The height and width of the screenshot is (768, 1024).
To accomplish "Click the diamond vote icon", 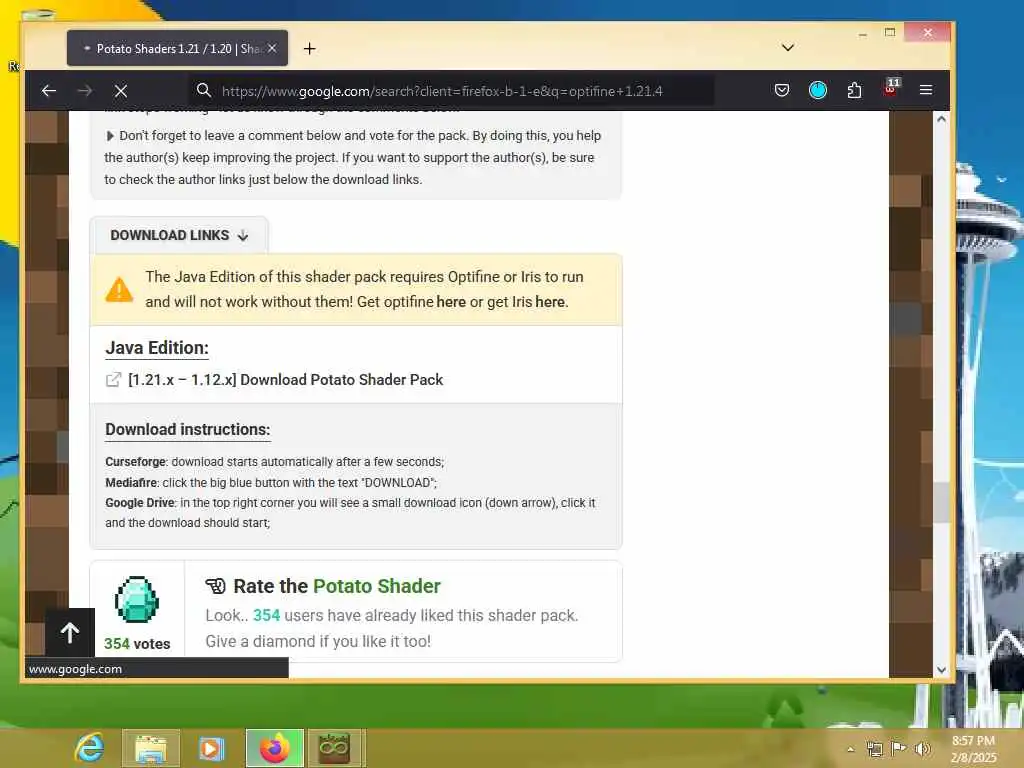I will click(x=136, y=599).
